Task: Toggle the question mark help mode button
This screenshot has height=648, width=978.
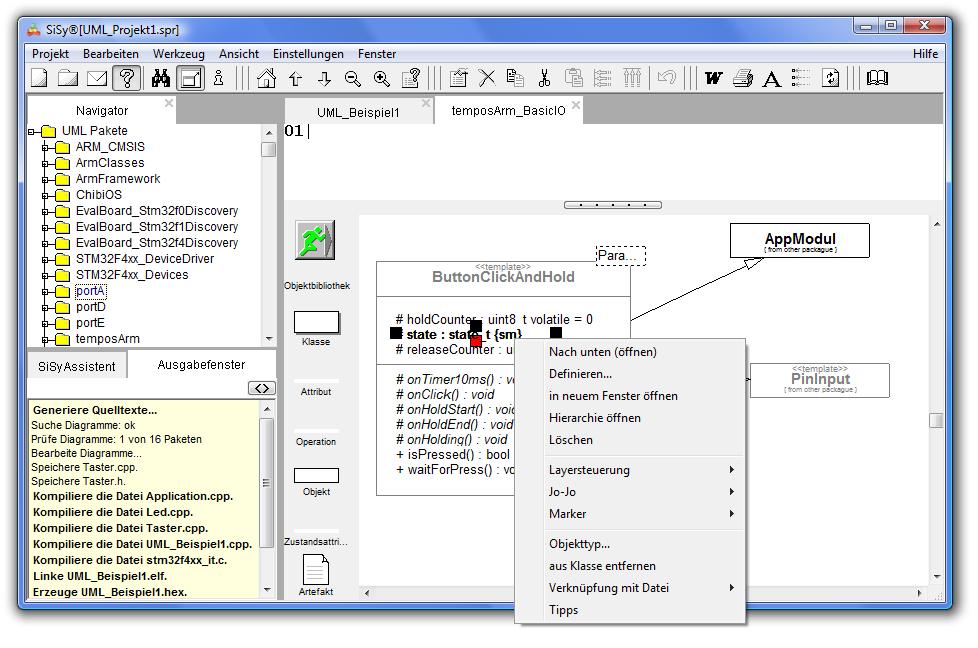Action: (126, 78)
